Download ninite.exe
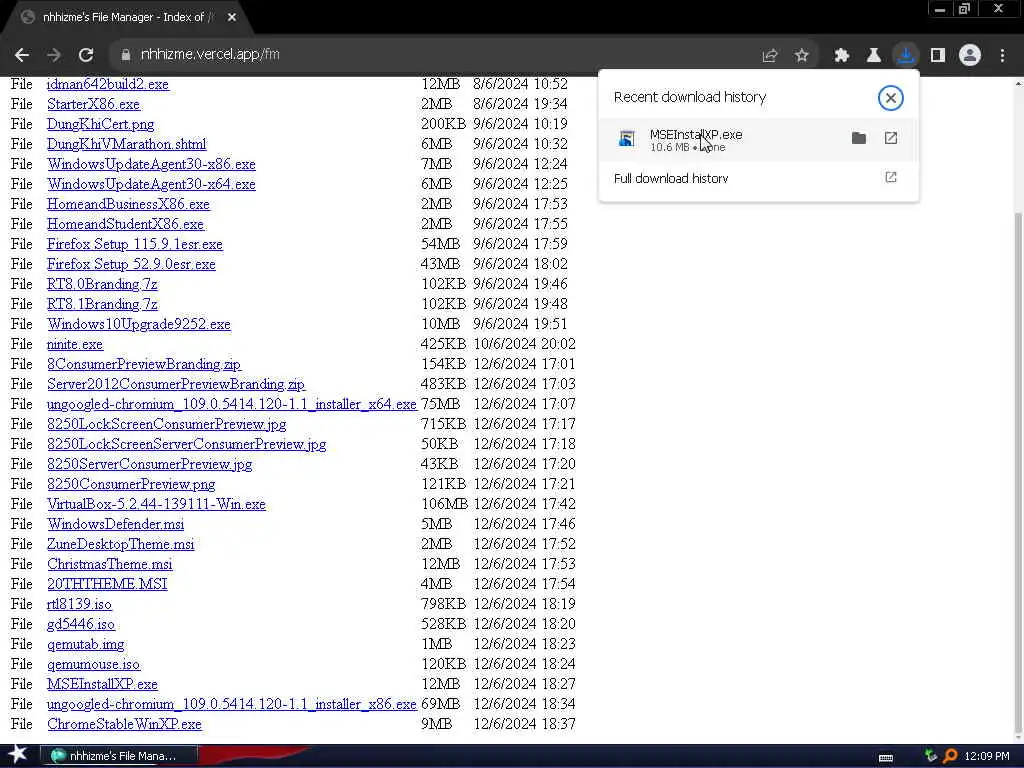Viewport: 1024px width, 768px height. tap(74, 344)
